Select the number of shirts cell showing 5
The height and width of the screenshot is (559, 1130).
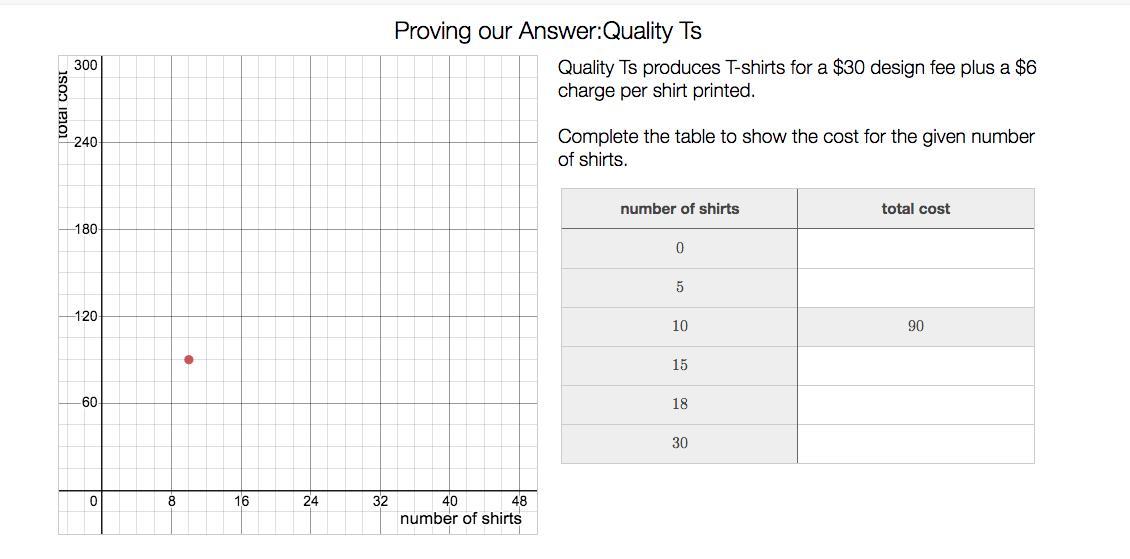[x=680, y=288]
